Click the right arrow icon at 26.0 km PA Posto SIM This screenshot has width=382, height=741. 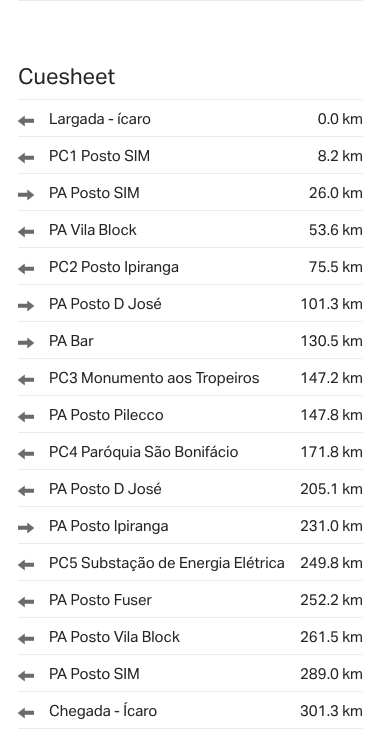(26, 195)
